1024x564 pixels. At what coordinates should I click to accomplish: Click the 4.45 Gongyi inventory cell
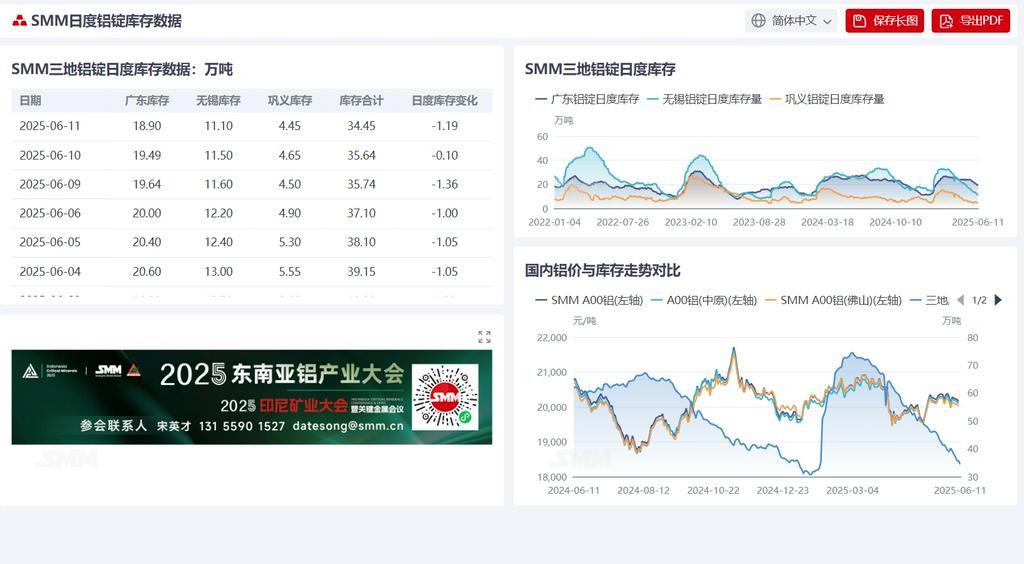[x=290, y=126]
